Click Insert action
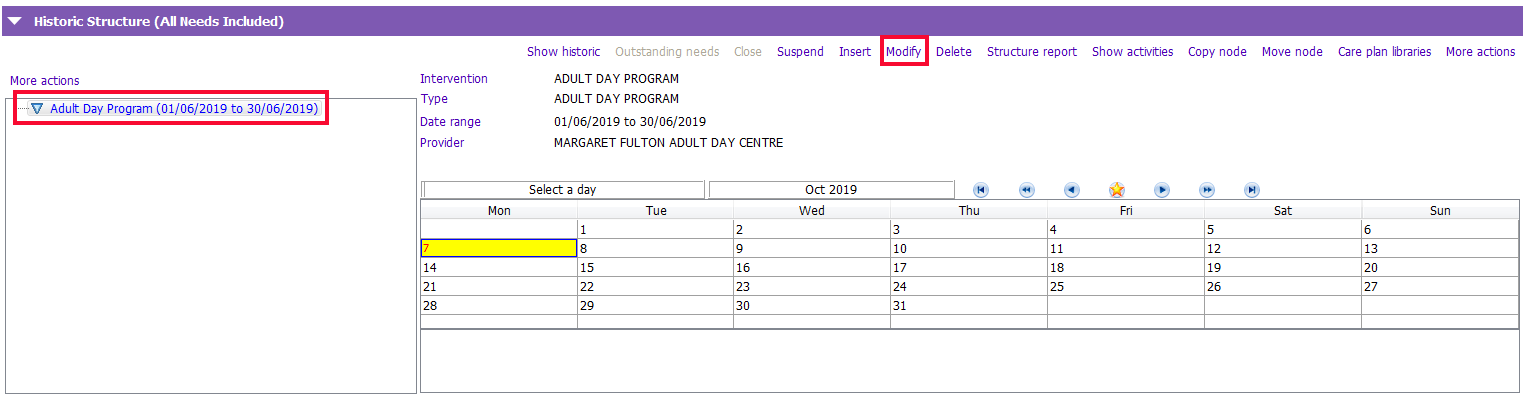1523x395 pixels. pos(855,52)
